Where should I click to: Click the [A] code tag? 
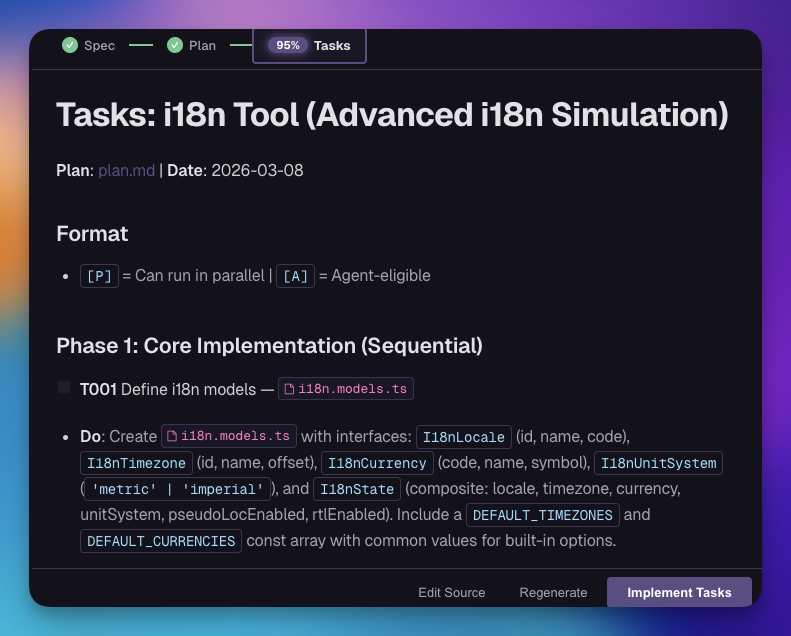[295, 276]
